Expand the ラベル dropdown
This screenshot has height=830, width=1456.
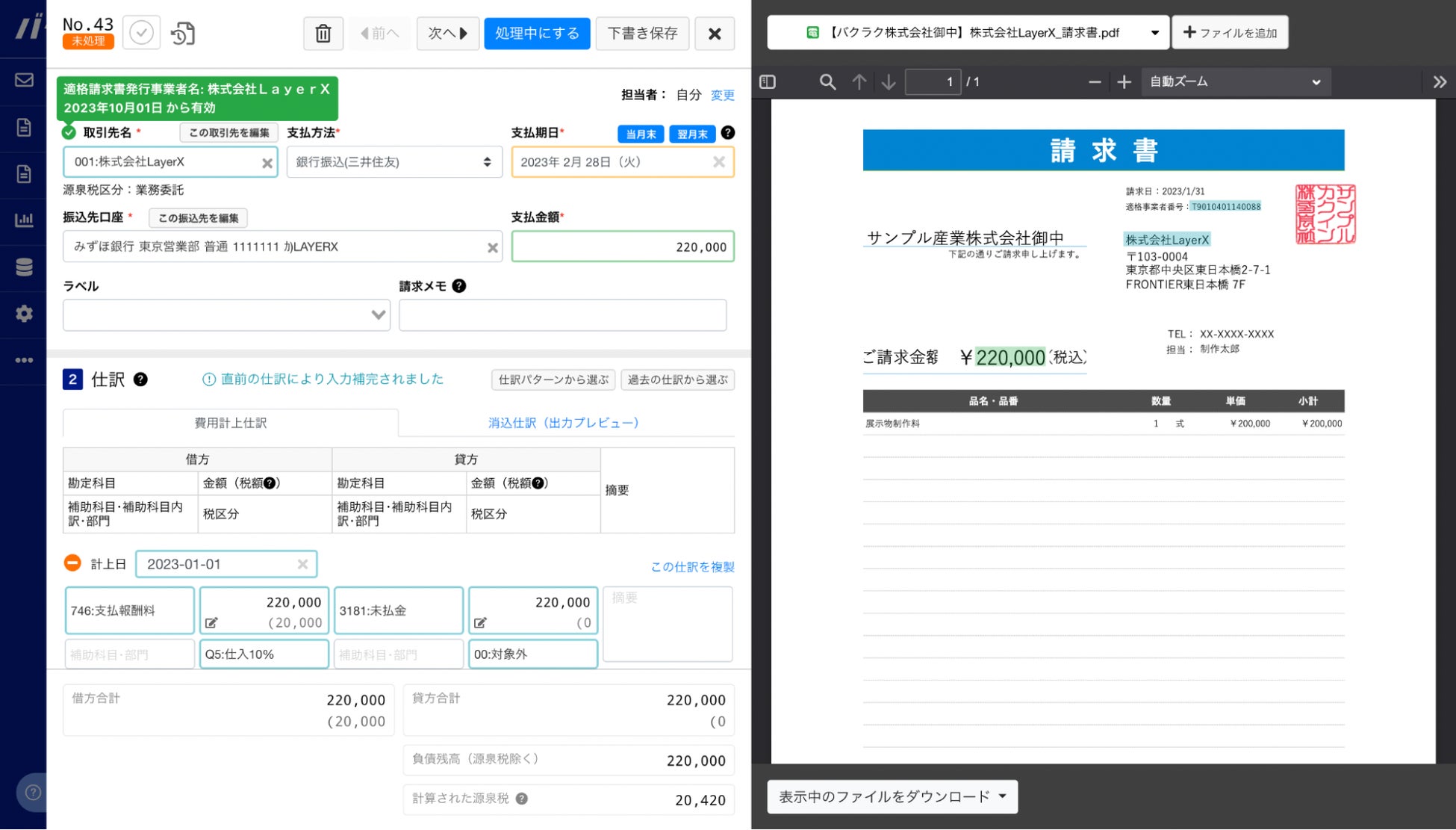[x=226, y=315]
